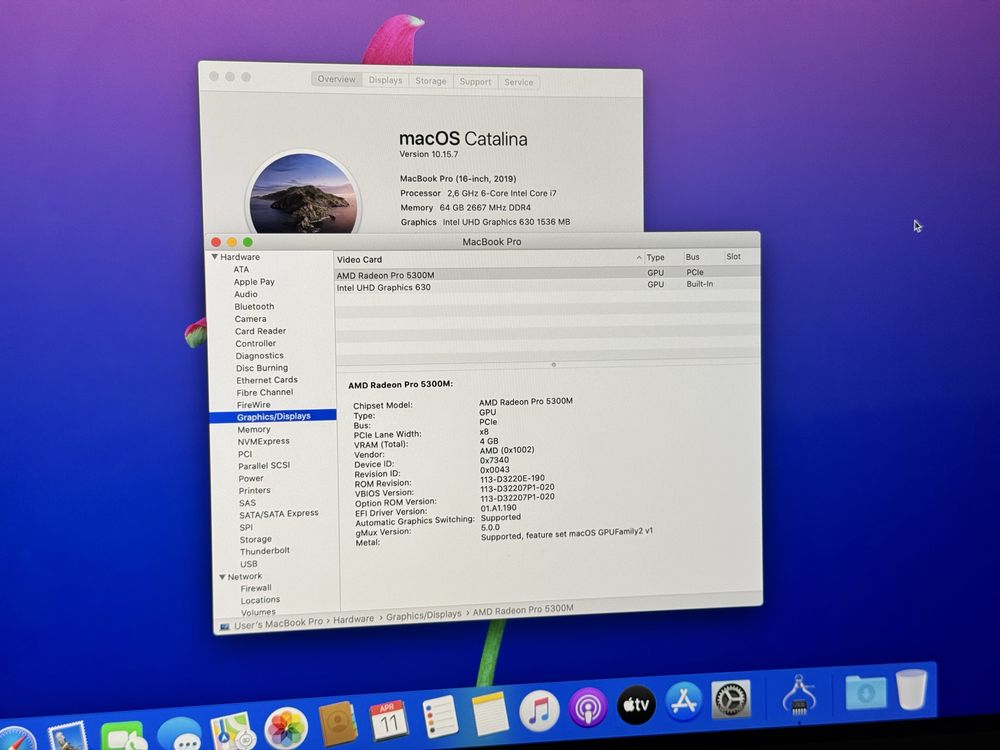The width and height of the screenshot is (1000, 750).
Task: Select USB in the sidebar
Action: 249,564
